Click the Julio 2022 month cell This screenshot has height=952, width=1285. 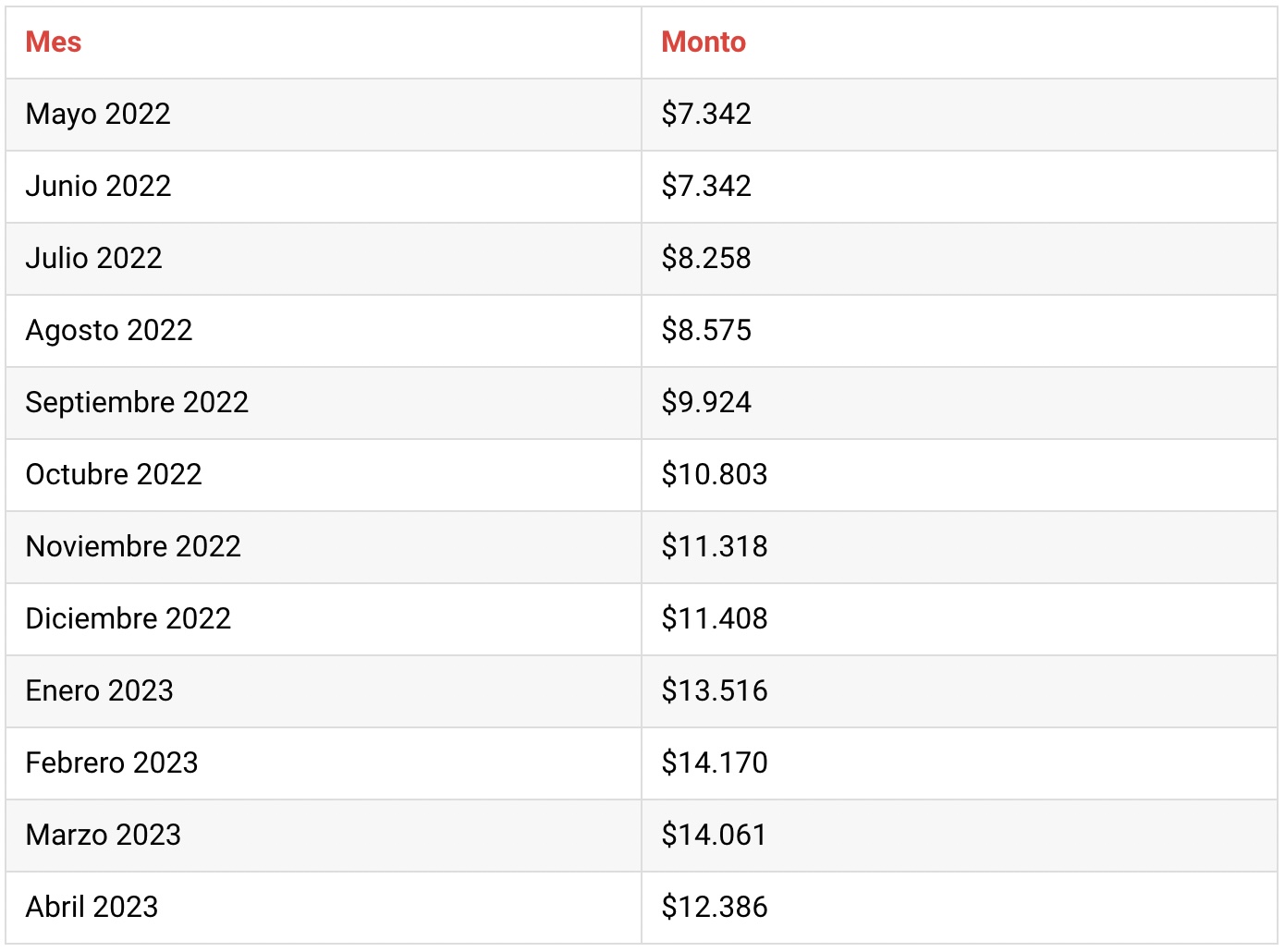click(324, 259)
